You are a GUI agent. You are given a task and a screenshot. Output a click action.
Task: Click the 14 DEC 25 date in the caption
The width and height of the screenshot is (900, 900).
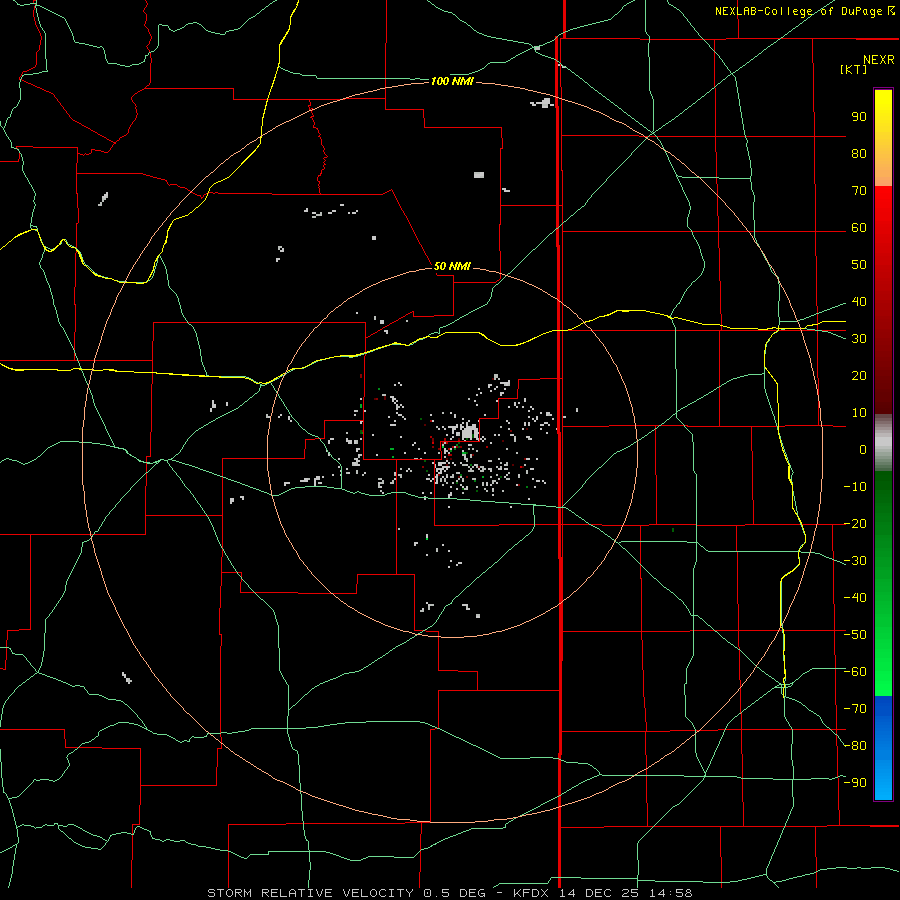pyautogui.click(x=599, y=893)
